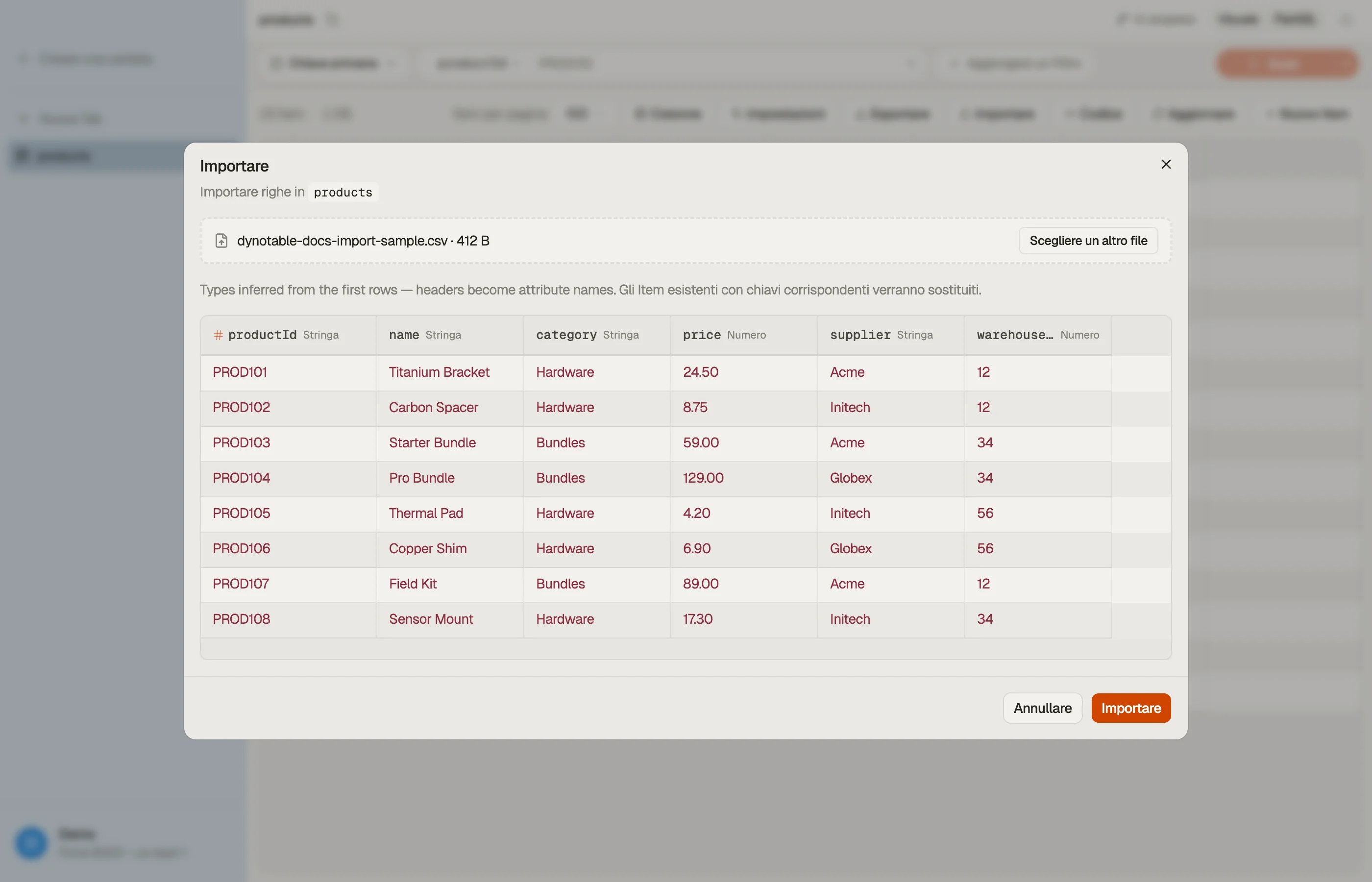The image size is (1372, 882).
Task: Close the Importare dialog
Action: (1165, 164)
